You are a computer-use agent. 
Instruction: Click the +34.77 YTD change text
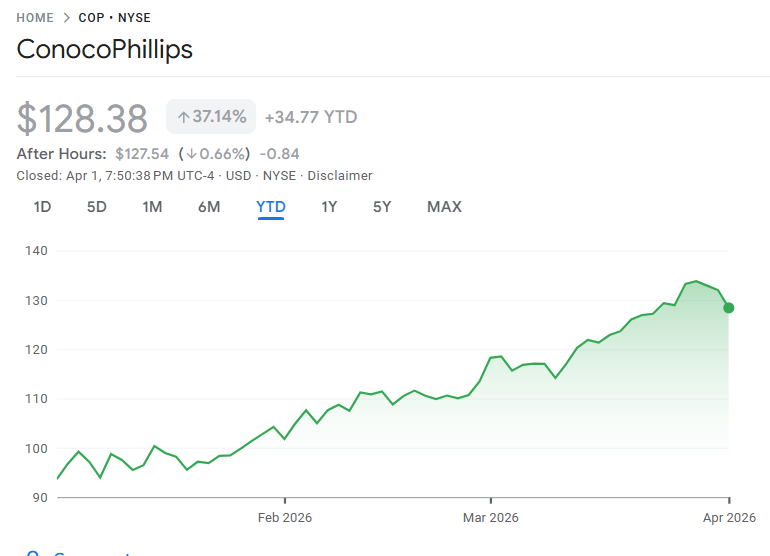(x=310, y=117)
